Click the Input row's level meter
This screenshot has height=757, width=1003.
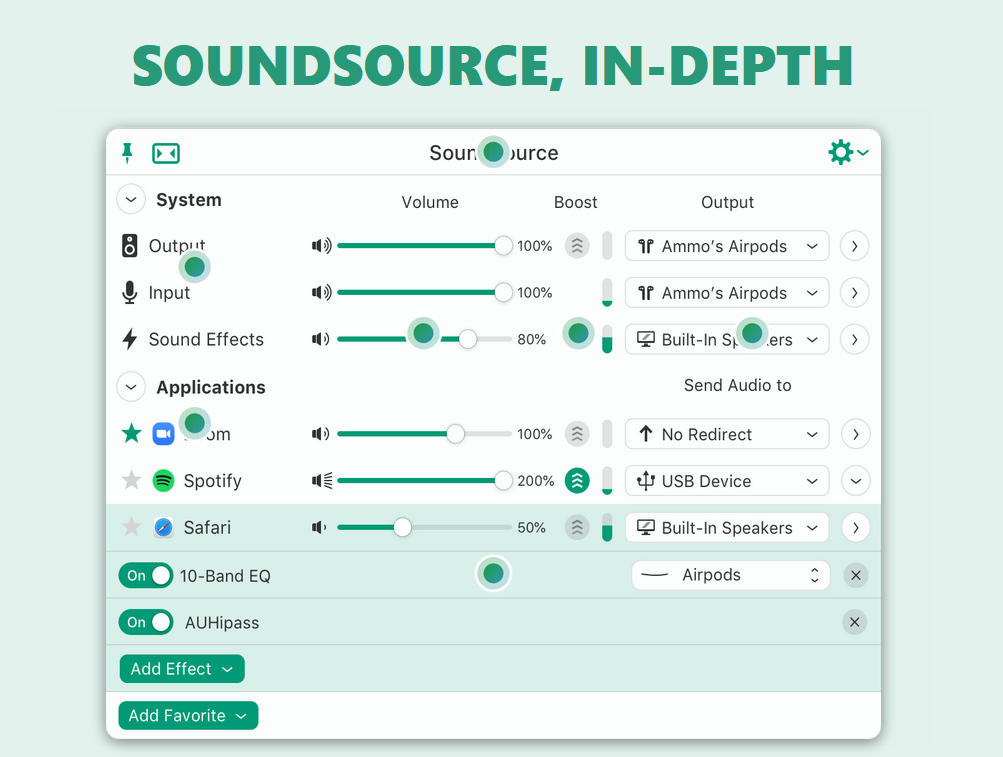click(607, 292)
